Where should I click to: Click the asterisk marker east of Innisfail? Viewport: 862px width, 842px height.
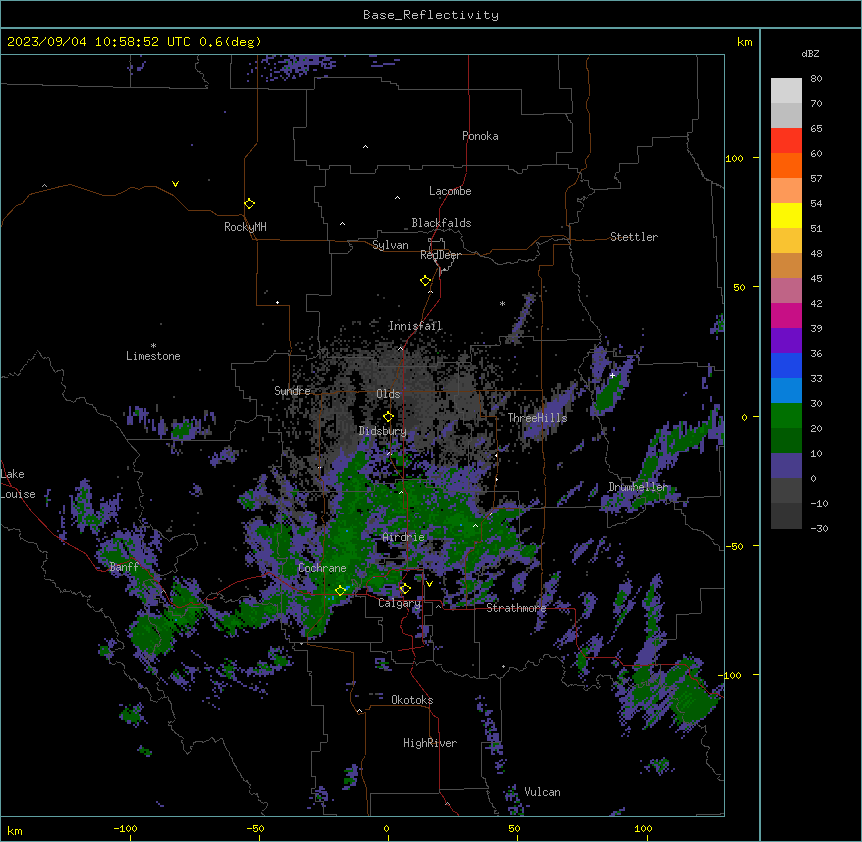(502, 303)
